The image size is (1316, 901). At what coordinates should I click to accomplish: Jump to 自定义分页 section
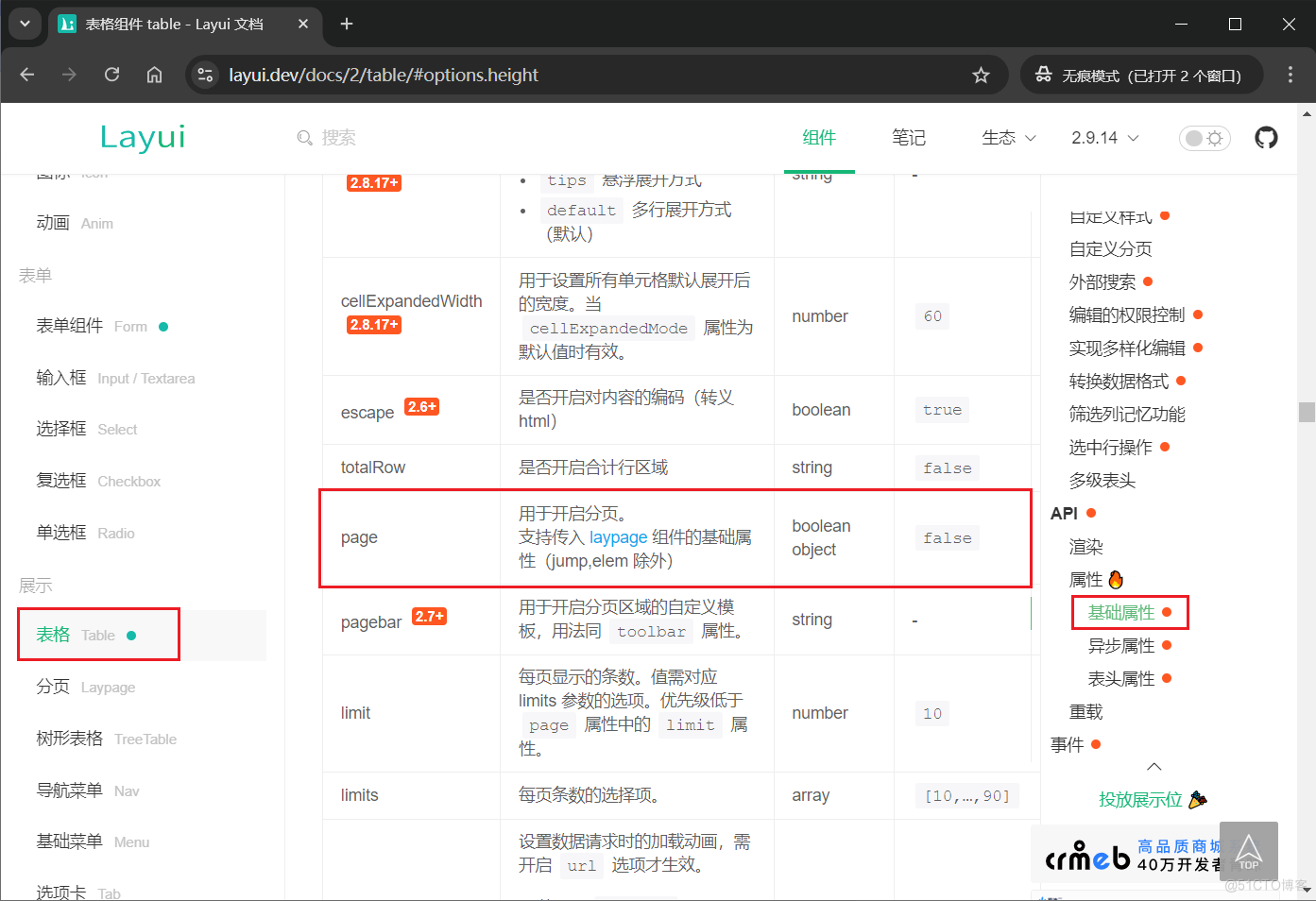pos(1110,249)
